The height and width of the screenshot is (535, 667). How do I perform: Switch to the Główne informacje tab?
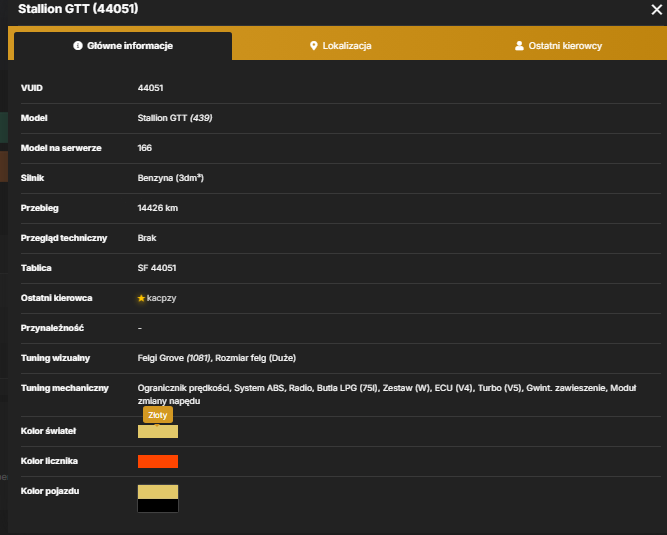coord(123,46)
